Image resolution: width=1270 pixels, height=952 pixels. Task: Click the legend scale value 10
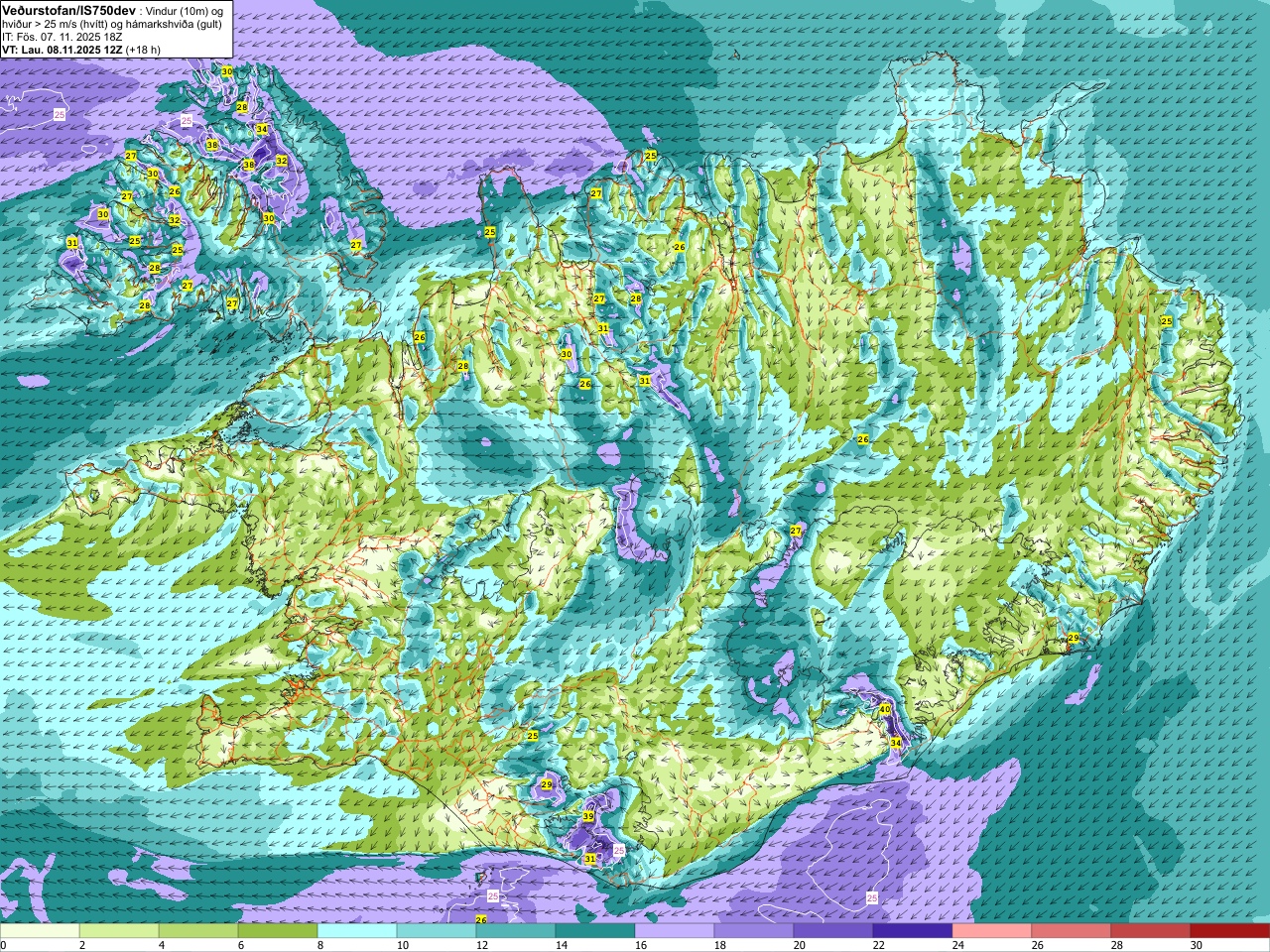pos(402,945)
